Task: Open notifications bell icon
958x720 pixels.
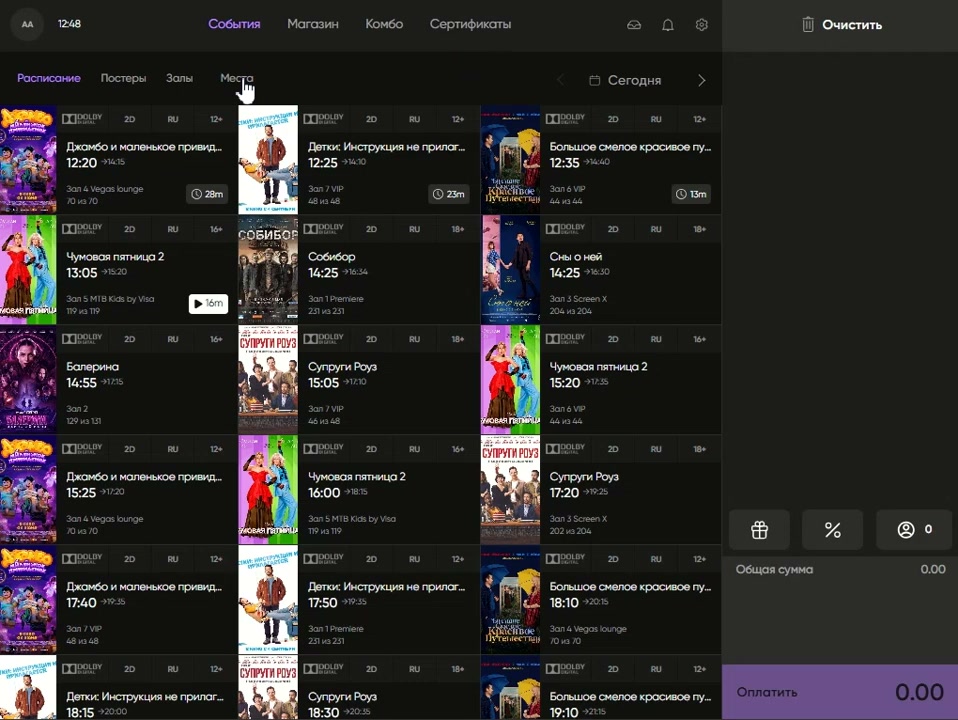Action: point(668,25)
